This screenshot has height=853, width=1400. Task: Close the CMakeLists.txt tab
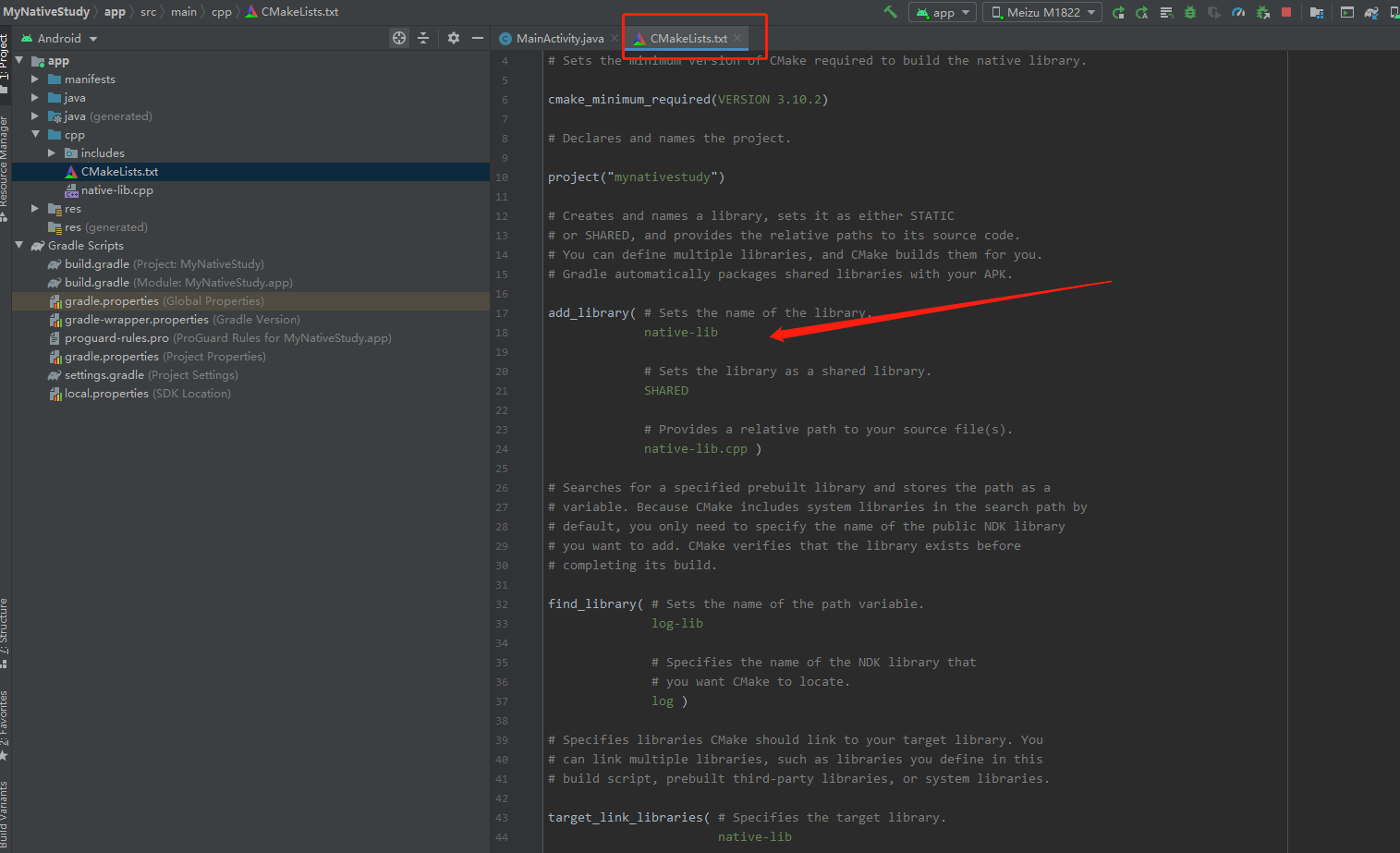pyautogui.click(x=737, y=38)
